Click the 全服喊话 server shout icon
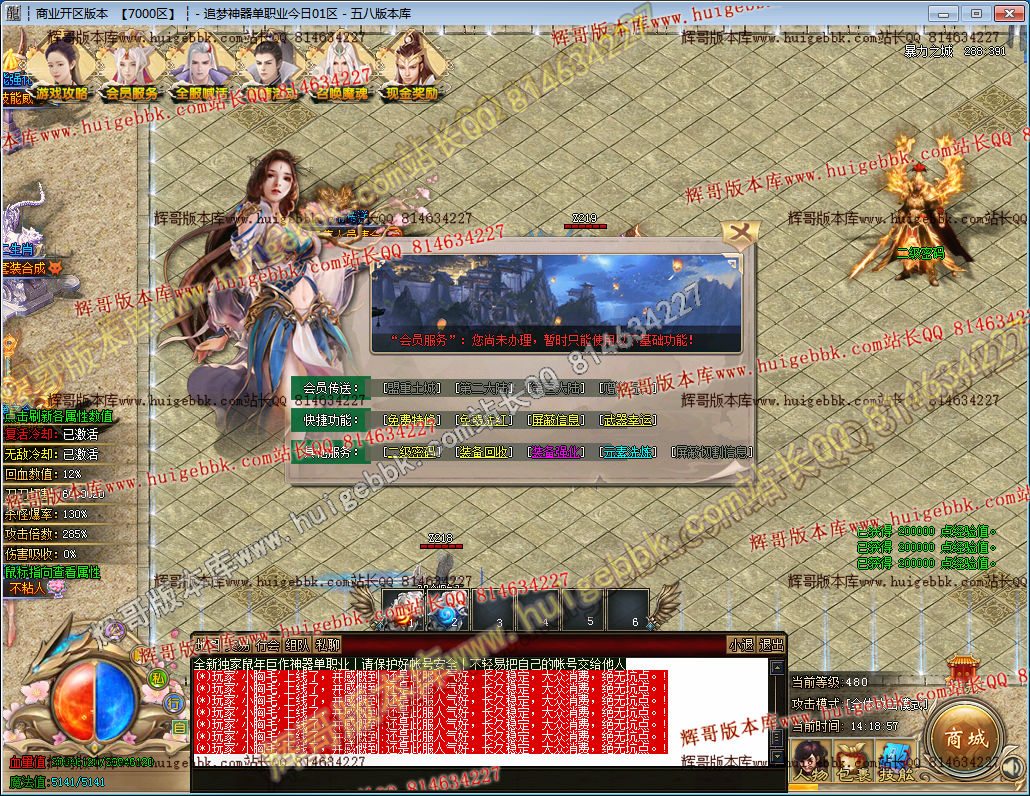The image size is (1030, 796). [x=202, y=69]
